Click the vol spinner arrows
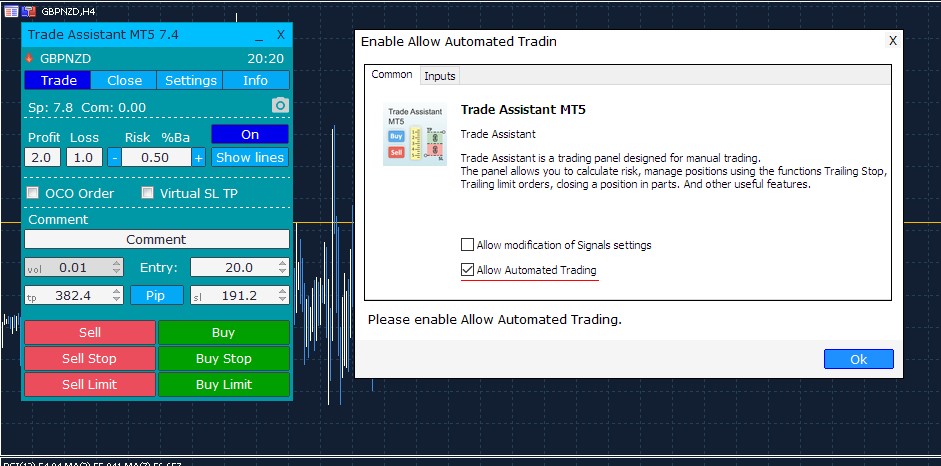The width and height of the screenshot is (941, 466). pyautogui.click(x=116, y=267)
